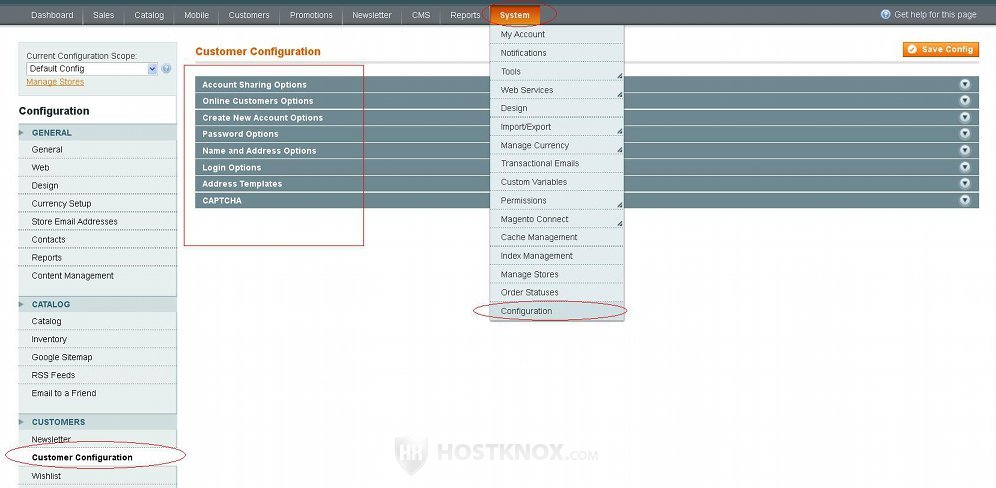Select Order Statuses menu item
Screen dimensions: 996x488
tap(557, 292)
